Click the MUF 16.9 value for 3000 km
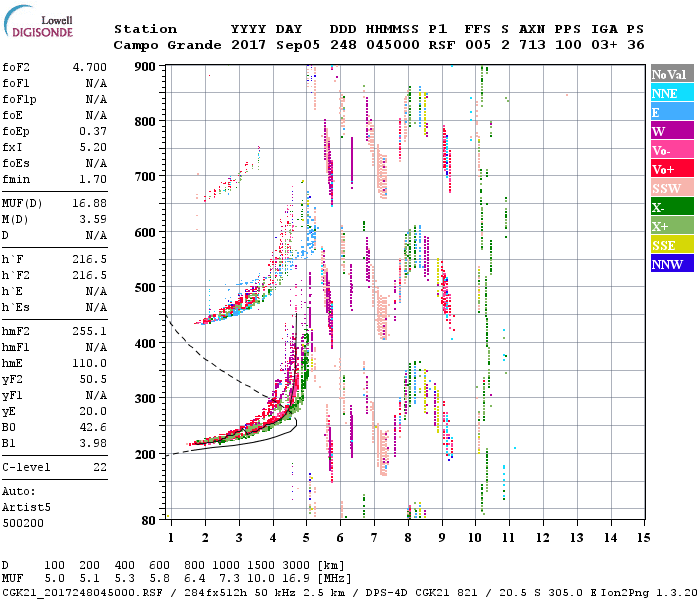Screen dimensions: 700x600 coord(296,579)
